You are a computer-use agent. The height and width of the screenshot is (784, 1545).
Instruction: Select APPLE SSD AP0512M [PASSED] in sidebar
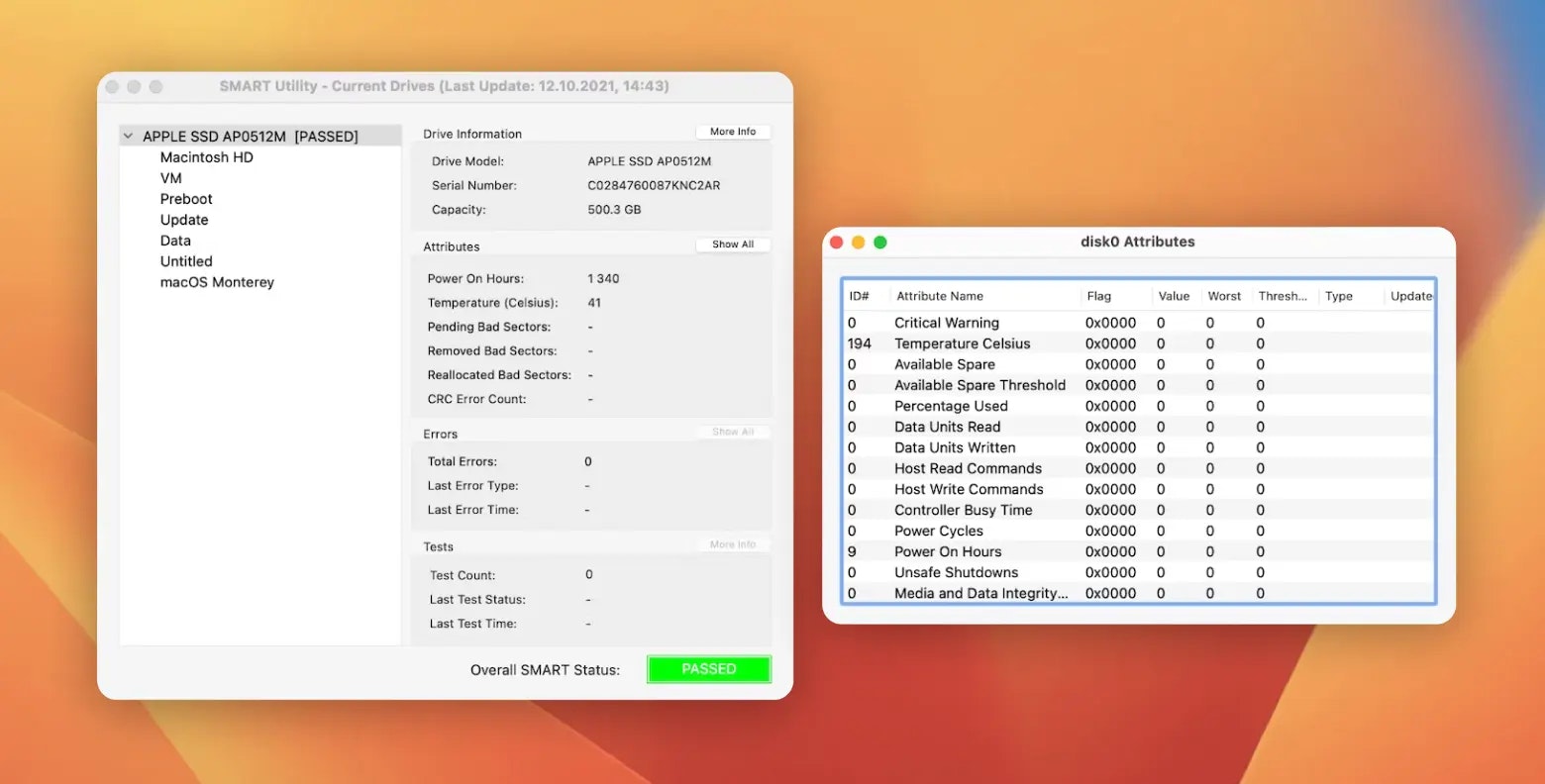coord(260,137)
